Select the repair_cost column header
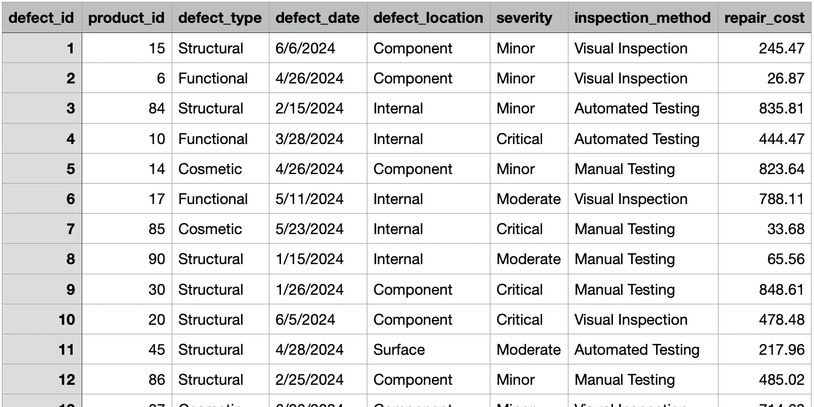Screen dimensions: 814x407 click(766, 18)
